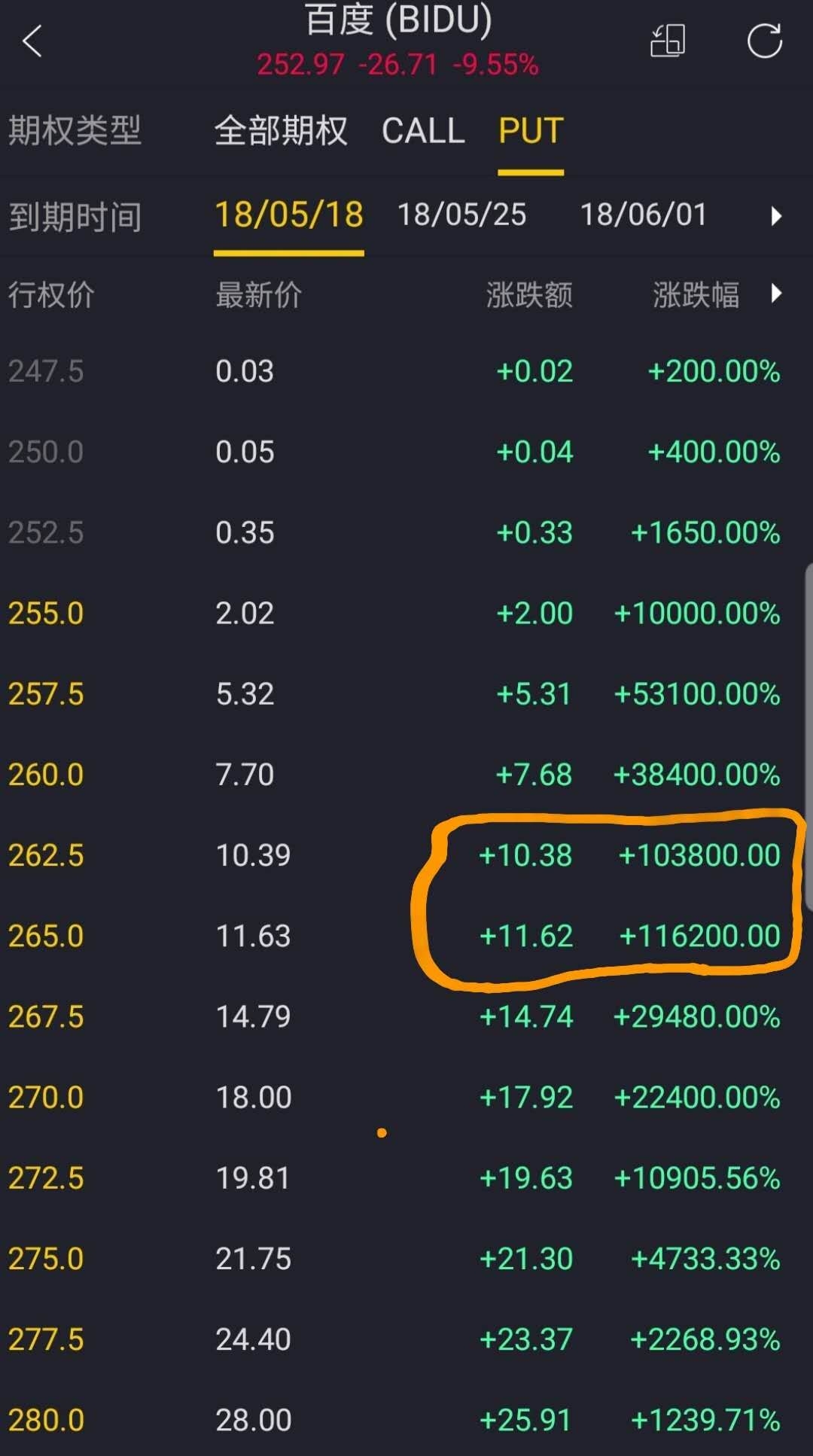Switch to the CALL tab
Image resolution: width=813 pixels, height=1456 pixels.
423,132
